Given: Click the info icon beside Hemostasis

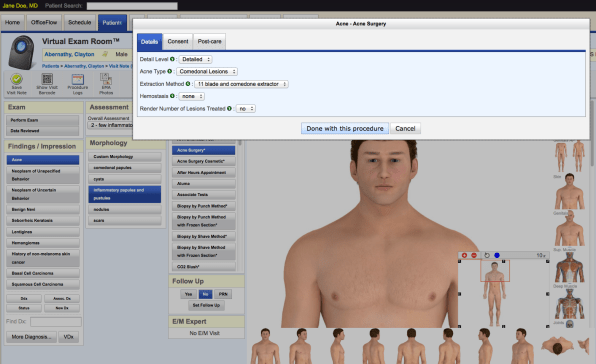Looking at the screenshot, I should click(x=172, y=96).
